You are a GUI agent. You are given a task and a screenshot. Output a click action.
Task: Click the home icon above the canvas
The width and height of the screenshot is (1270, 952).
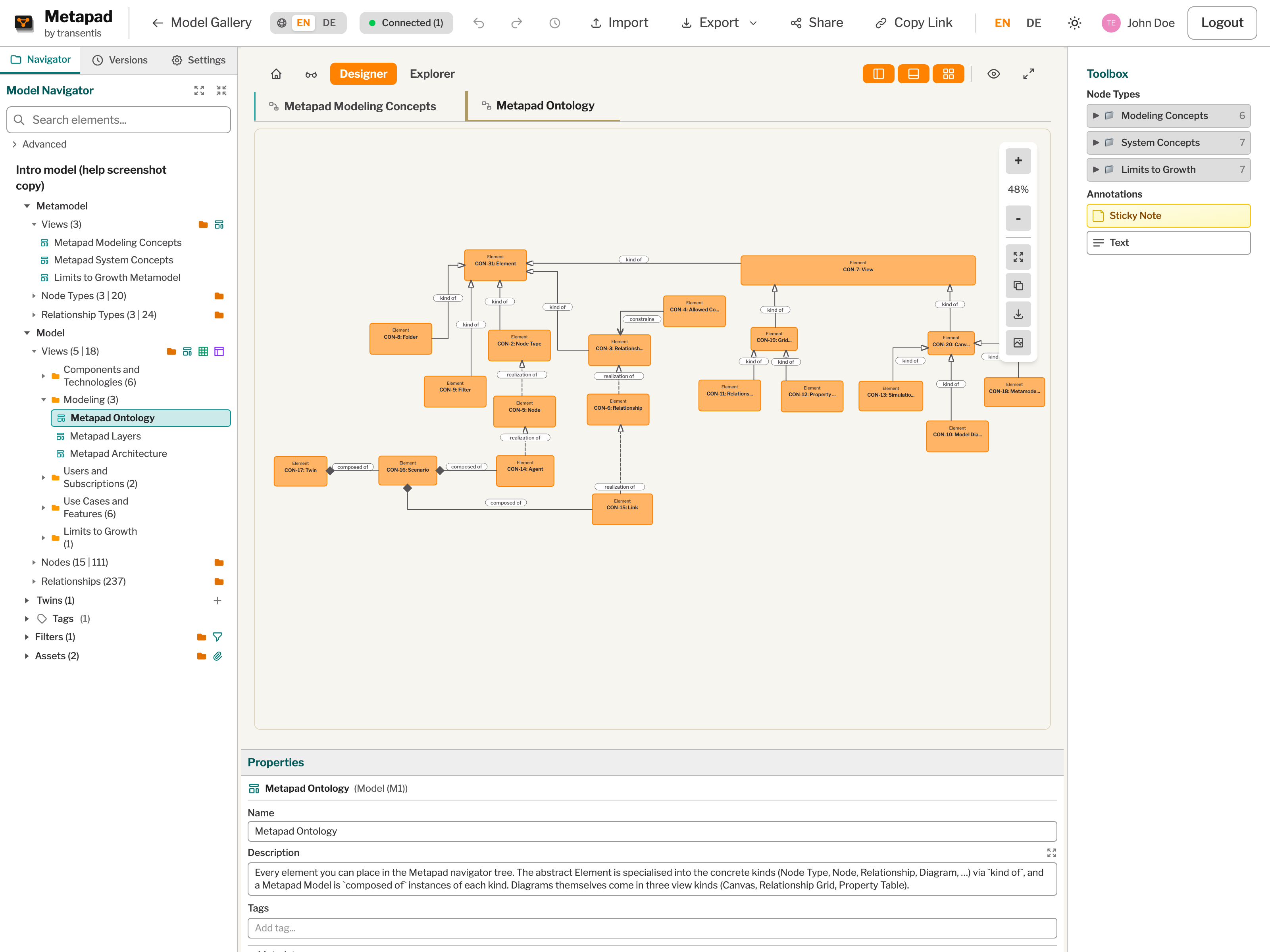point(276,74)
